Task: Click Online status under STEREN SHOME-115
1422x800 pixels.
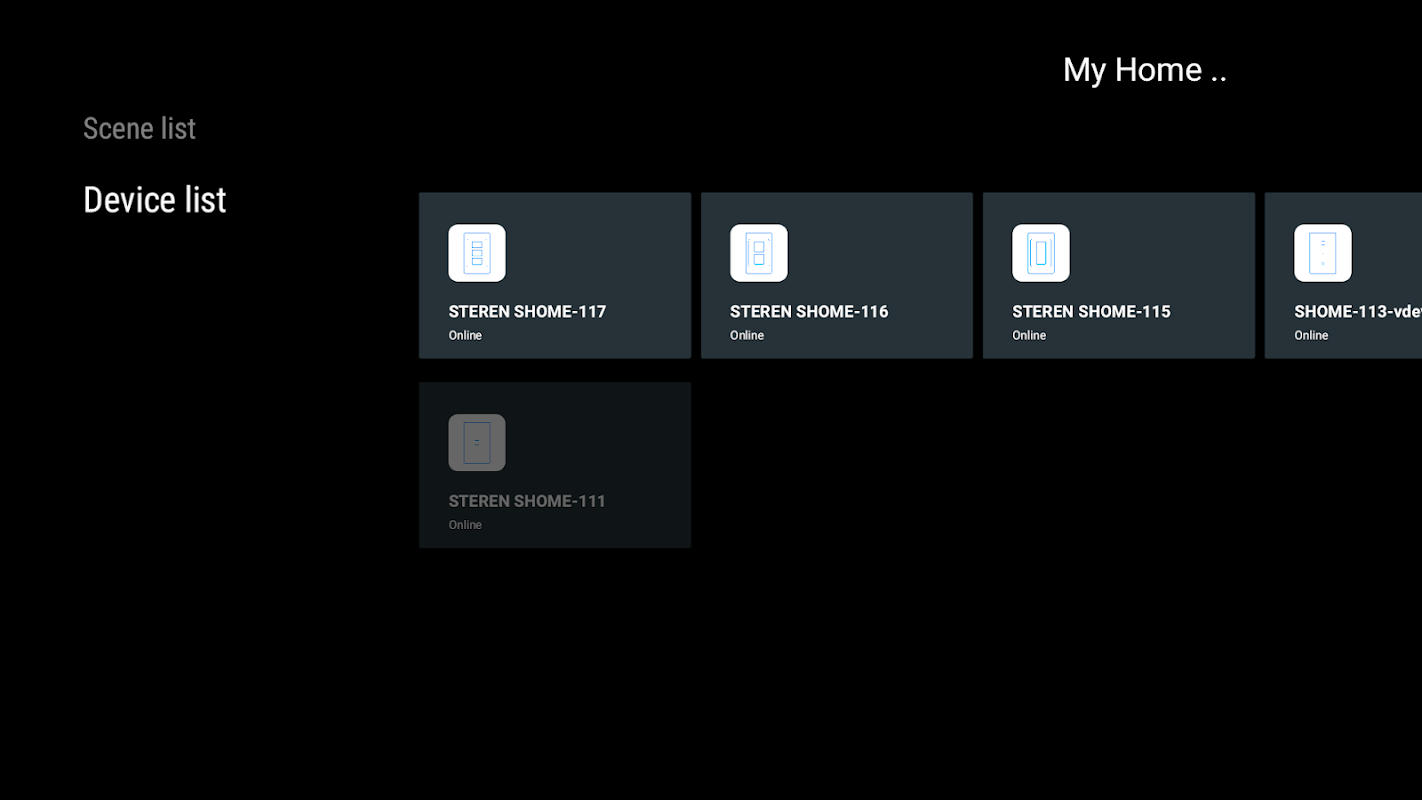Action: [1029, 335]
